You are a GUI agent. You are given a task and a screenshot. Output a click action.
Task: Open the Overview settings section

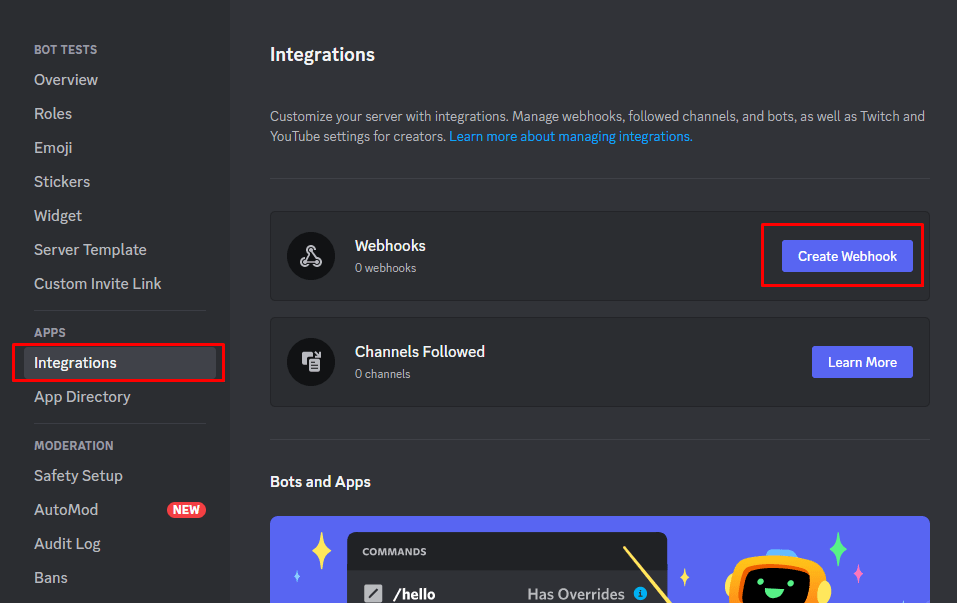point(66,79)
